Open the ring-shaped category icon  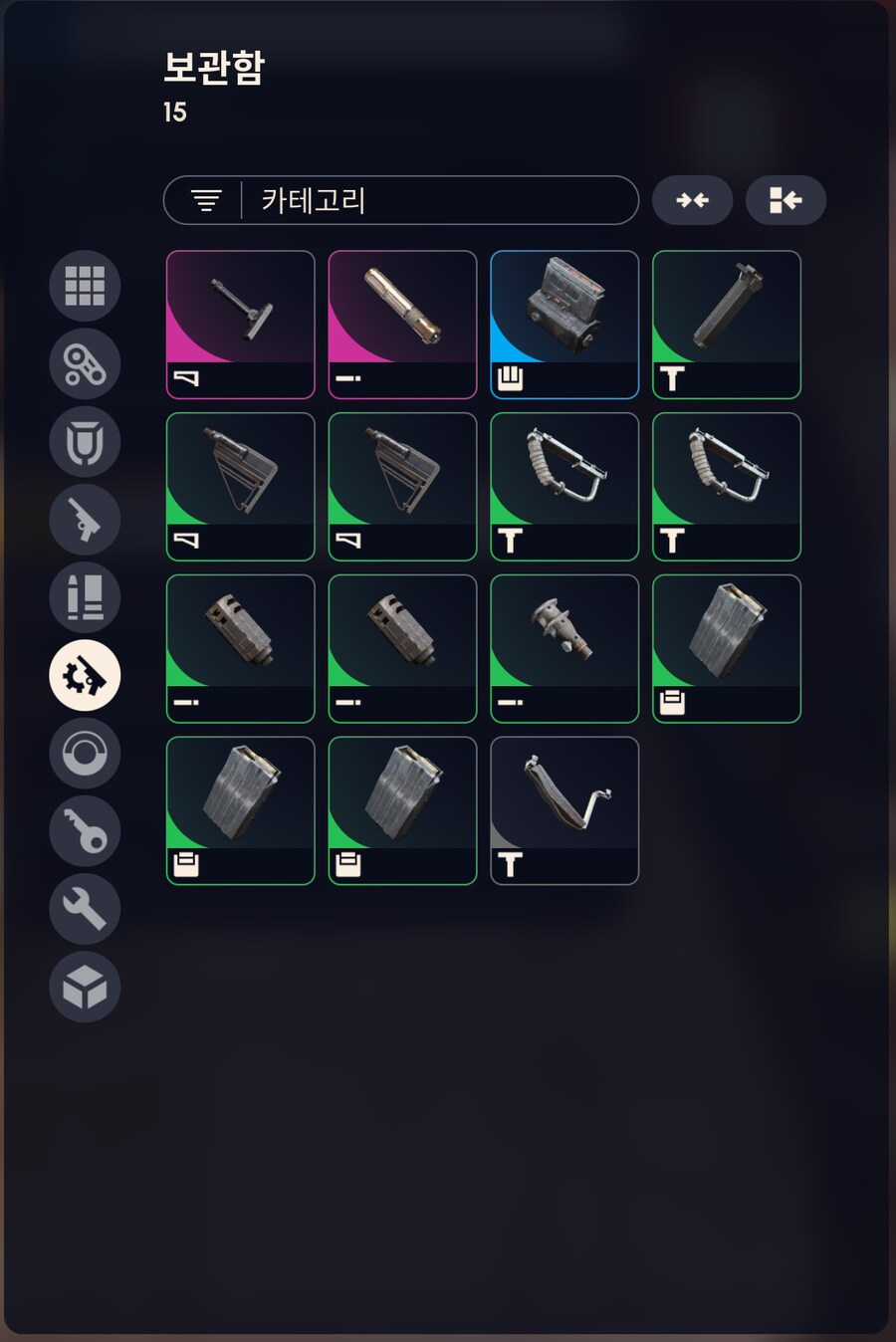pos(85,754)
